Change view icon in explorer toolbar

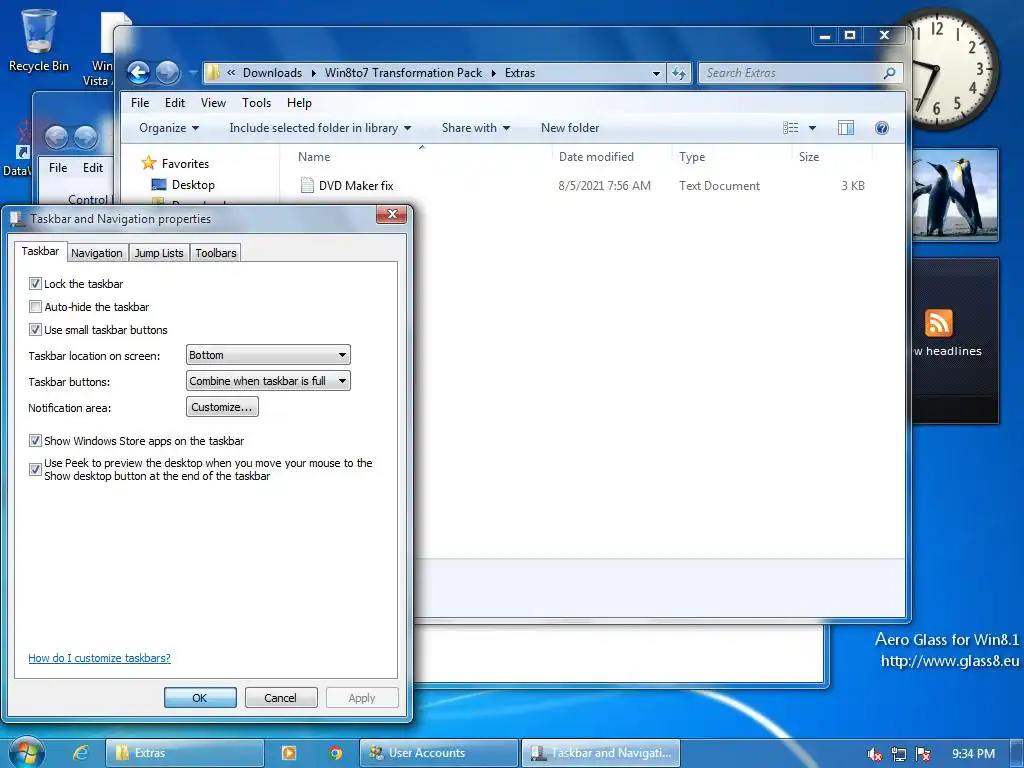(790, 128)
